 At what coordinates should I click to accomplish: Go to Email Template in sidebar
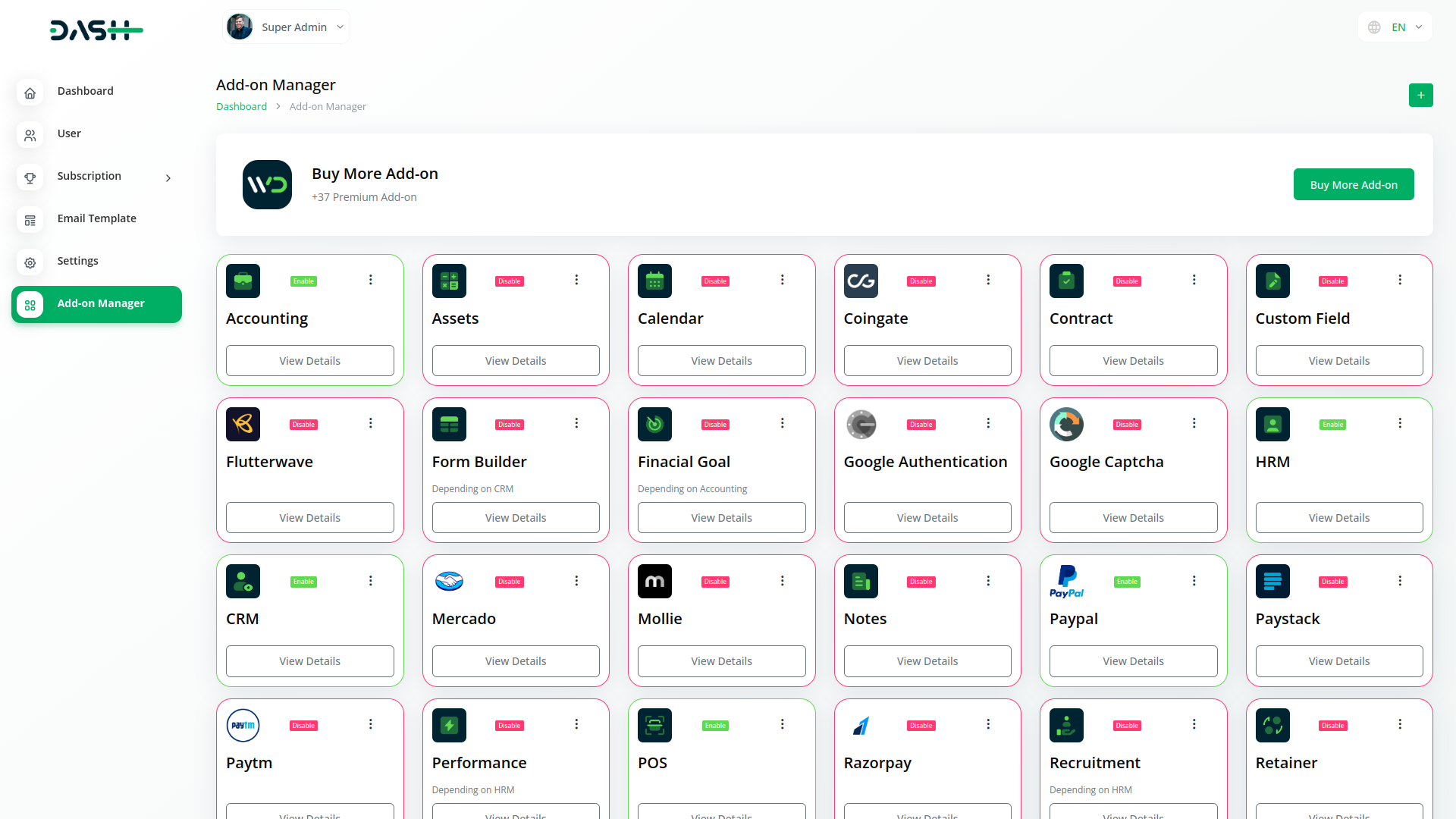(x=96, y=218)
